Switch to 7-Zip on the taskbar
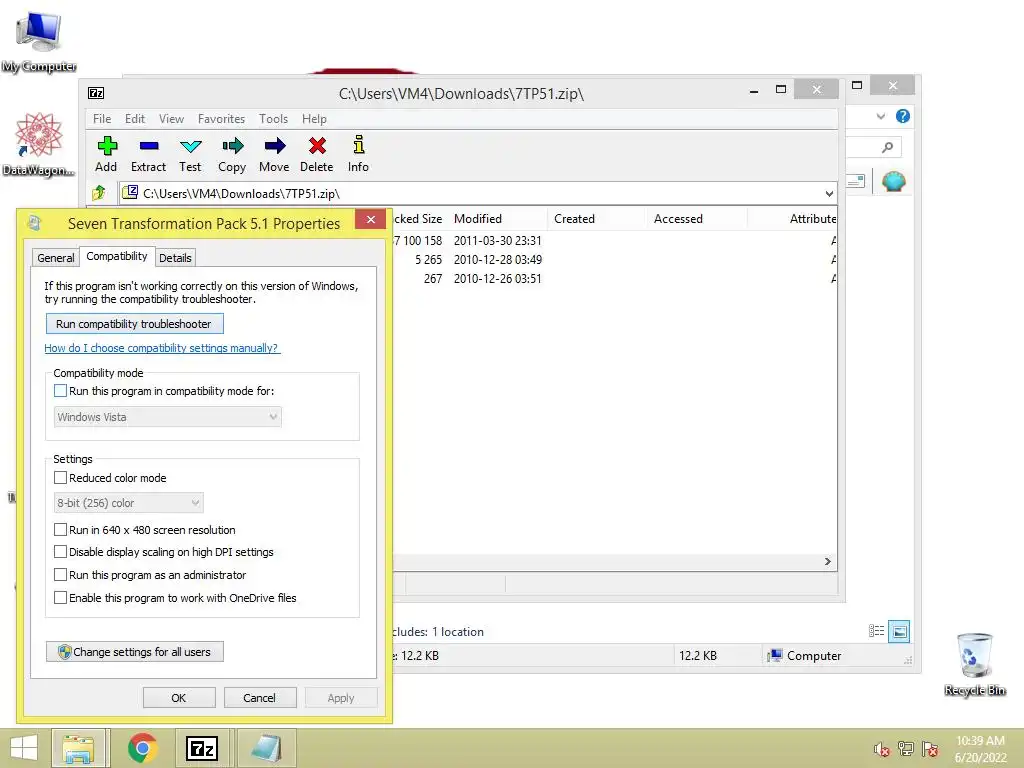 click(201, 748)
